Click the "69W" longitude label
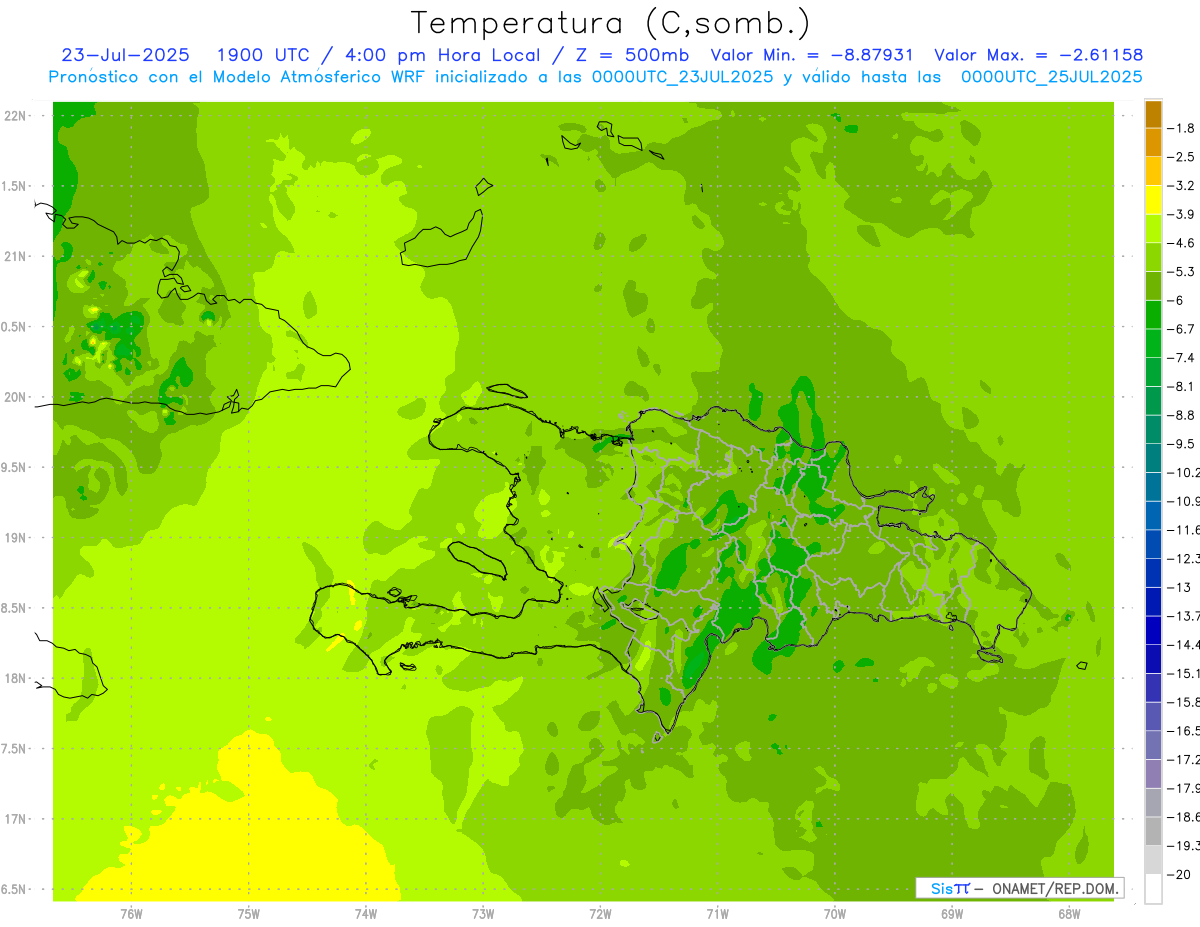The width and height of the screenshot is (1200, 927). coord(952,914)
